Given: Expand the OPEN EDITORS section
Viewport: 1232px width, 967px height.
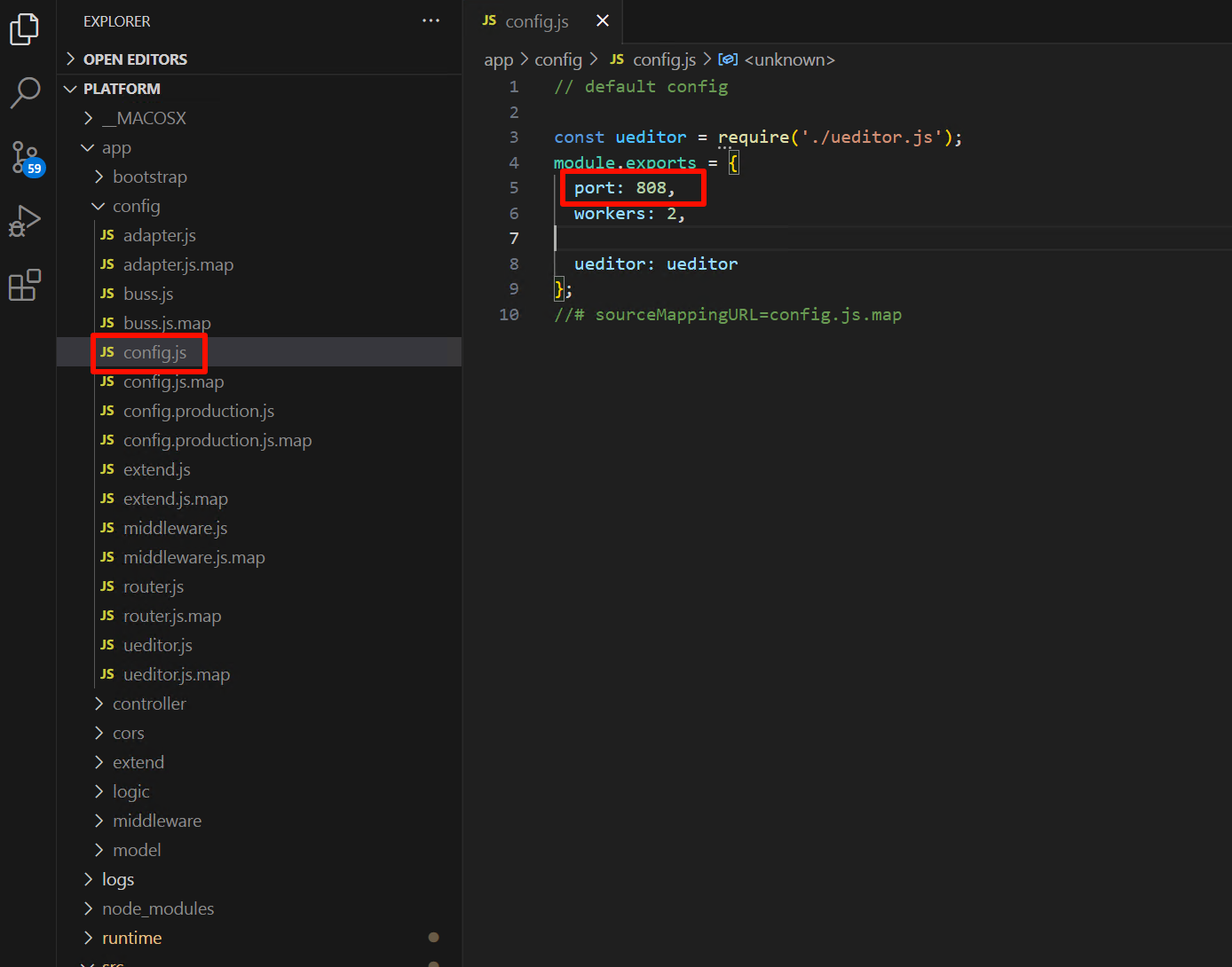Looking at the screenshot, I should pyautogui.click(x=259, y=59).
